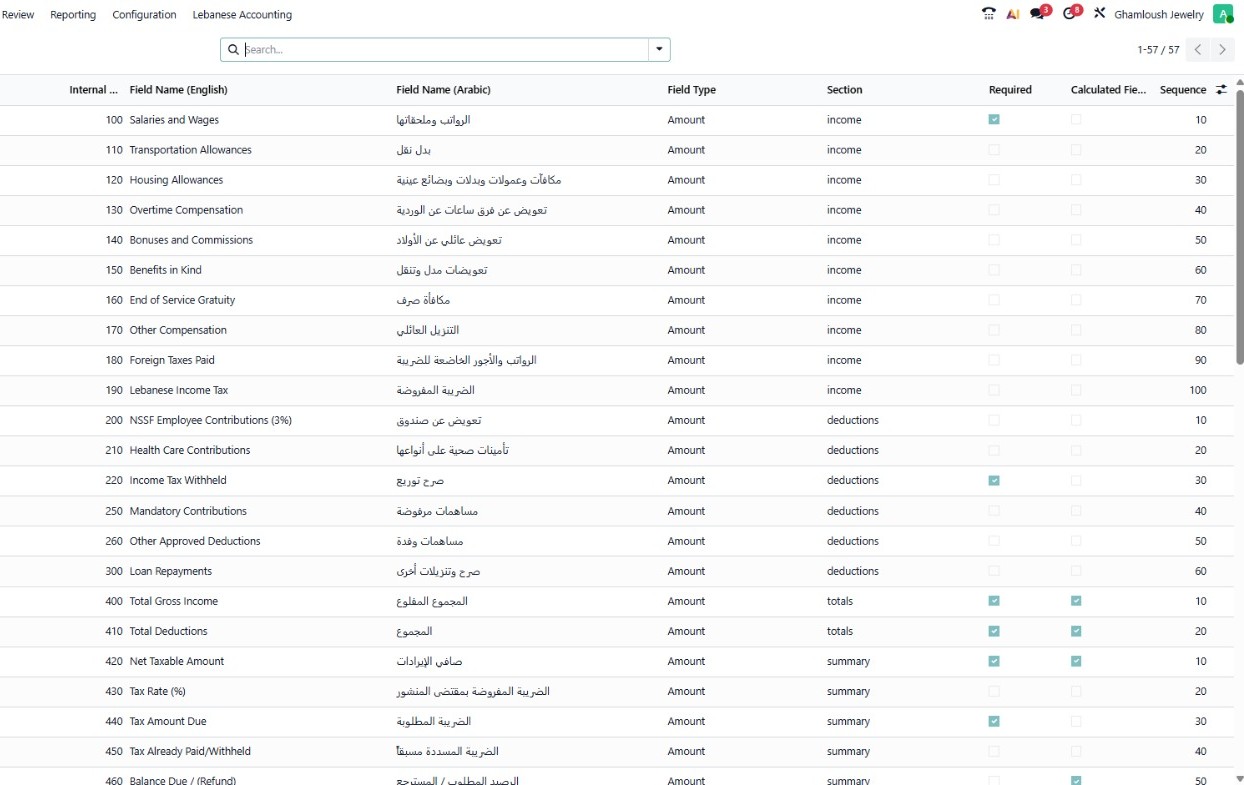This screenshot has width=1244, height=785.
Task: Click the optional columns settings icon
Action: (1221, 90)
